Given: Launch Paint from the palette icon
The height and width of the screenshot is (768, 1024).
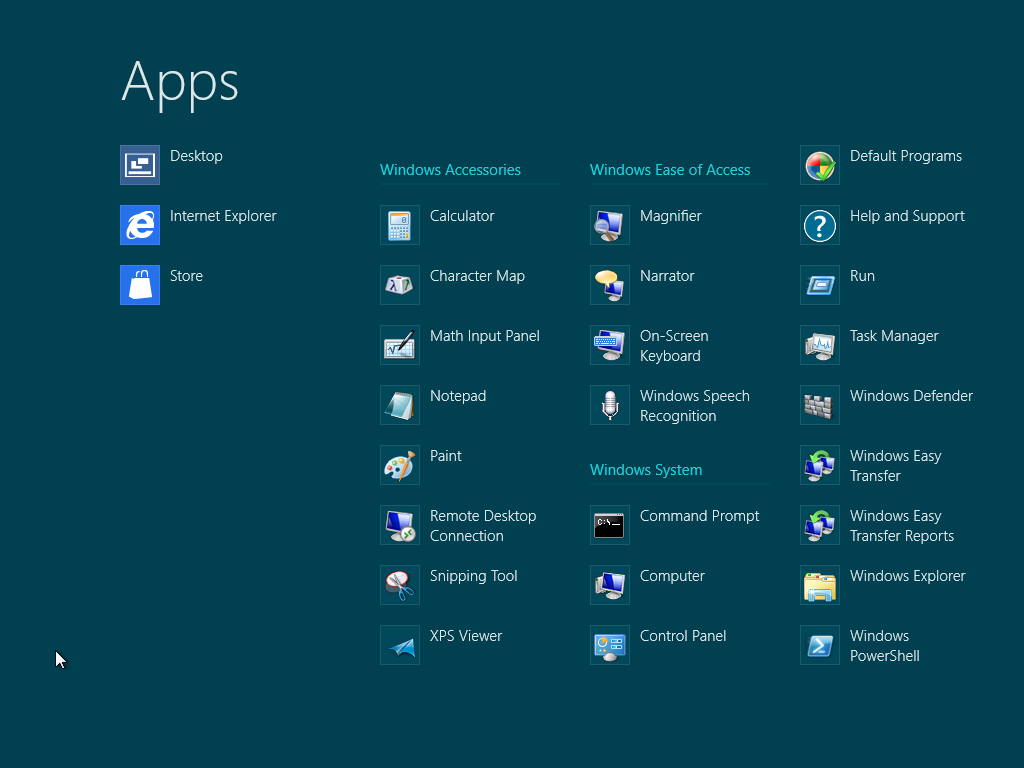Looking at the screenshot, I should click(400, 465).
